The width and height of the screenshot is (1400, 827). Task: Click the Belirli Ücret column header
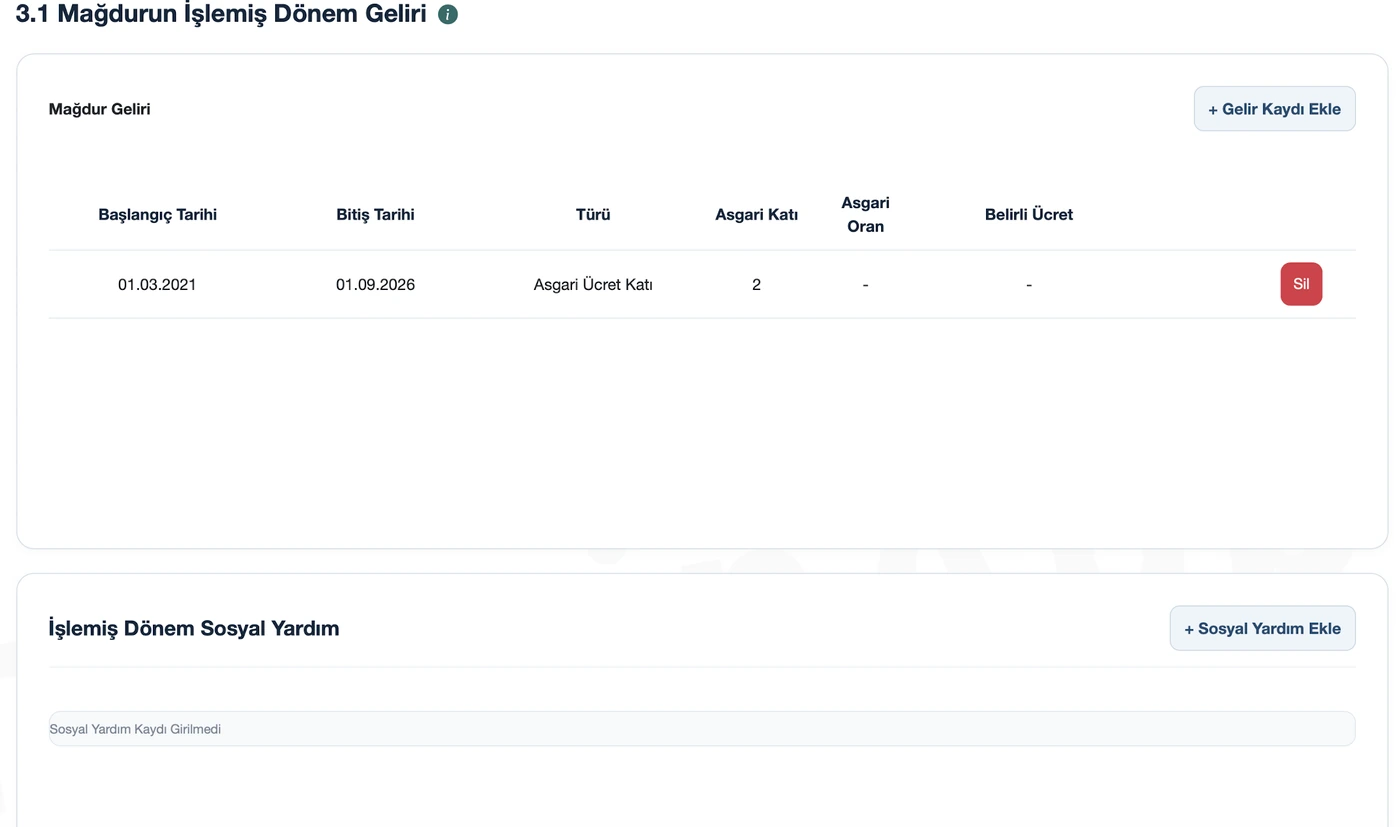[x=1029, y=214]
